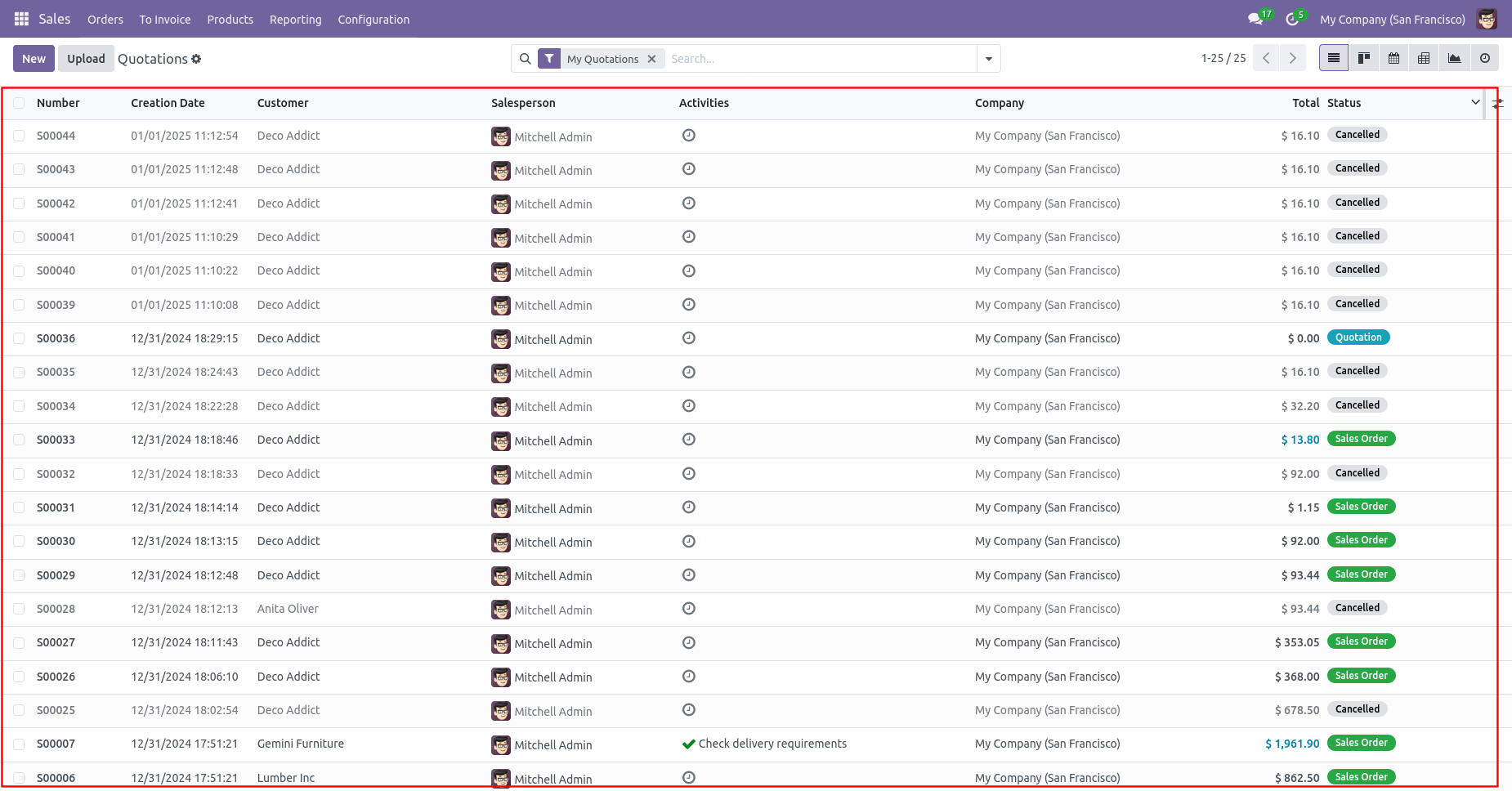Remove the My Quotations filter

(x=651, y=59)
